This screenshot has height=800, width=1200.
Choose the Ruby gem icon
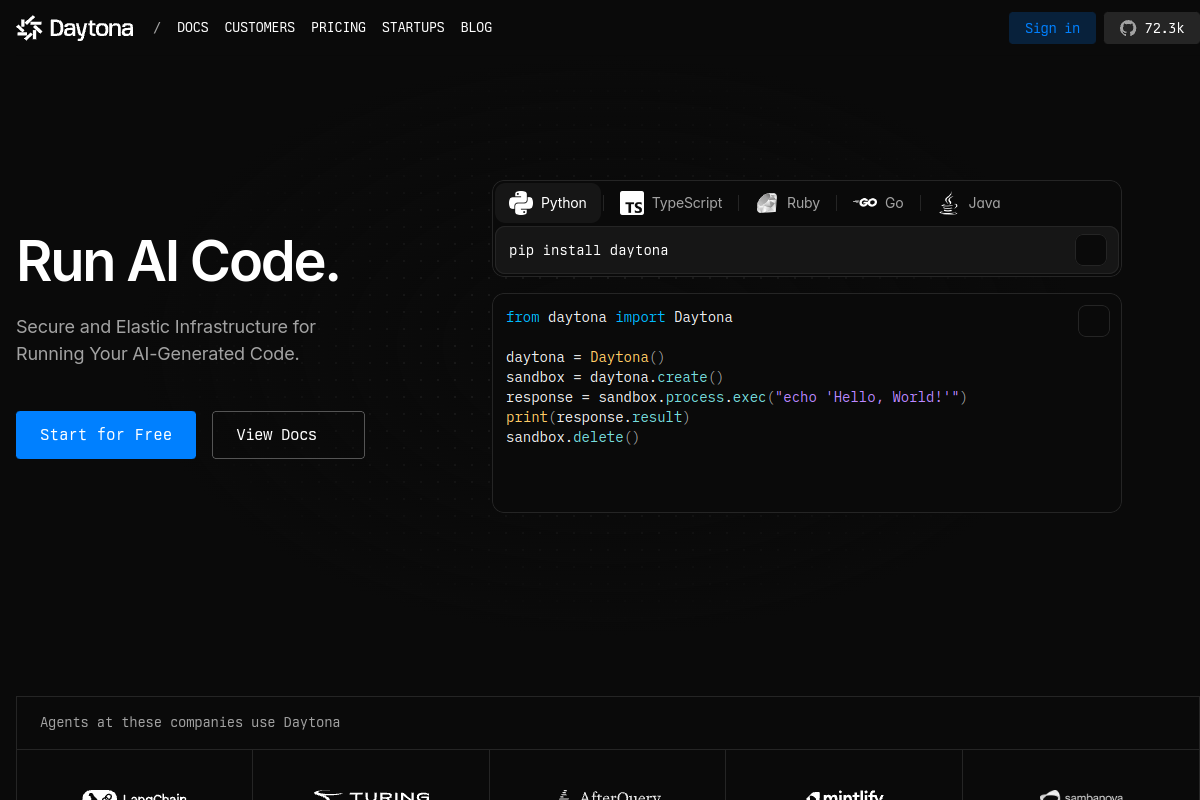point(767,203)
